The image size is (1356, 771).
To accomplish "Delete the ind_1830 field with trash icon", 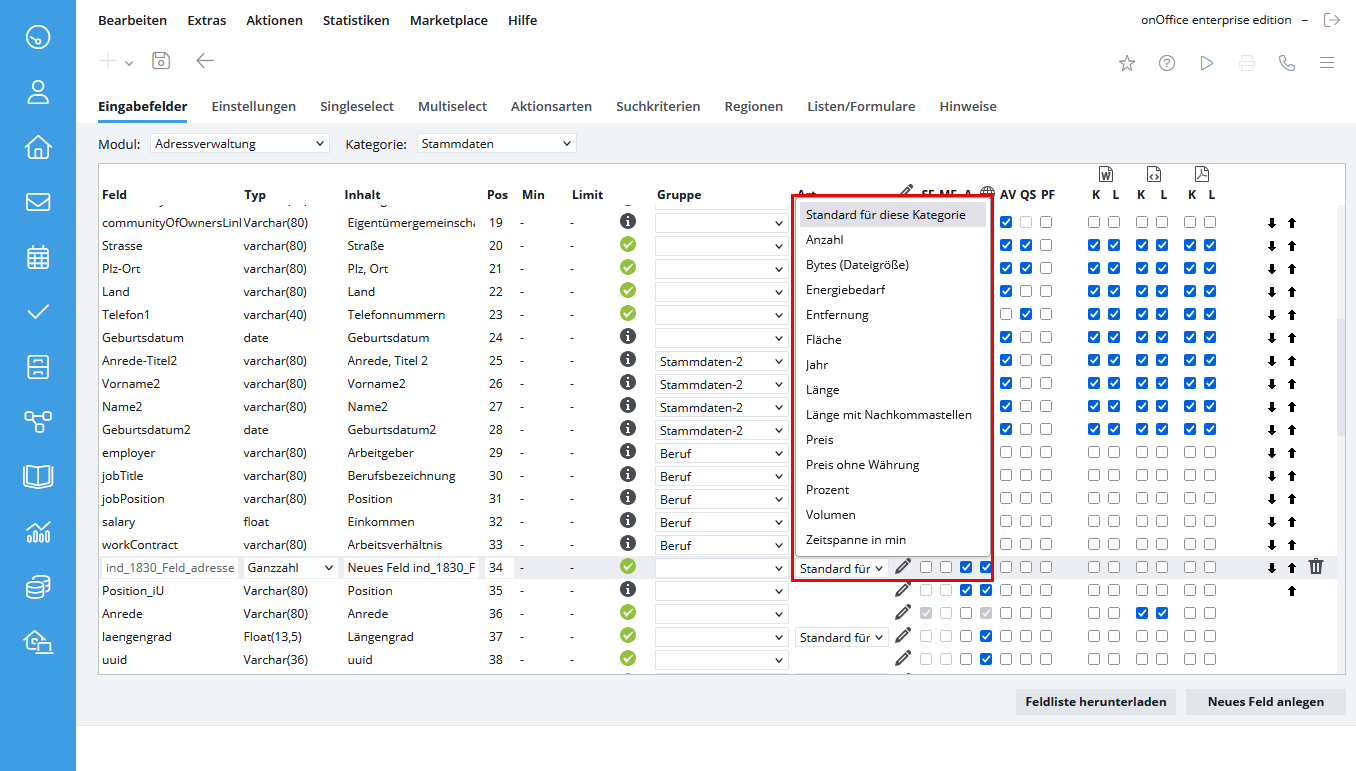I will tap(1316, 567).
